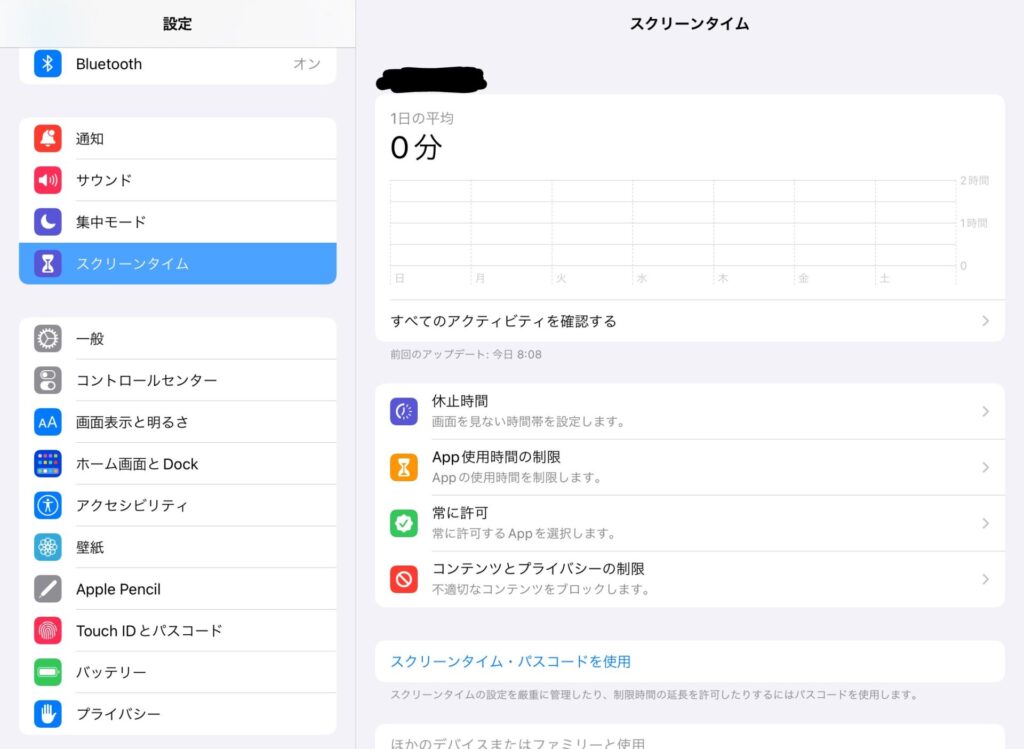Tap スクリーンタイム・パスコードを使用 link
Screen dimensions: 1024x749
tap(511, 662)
